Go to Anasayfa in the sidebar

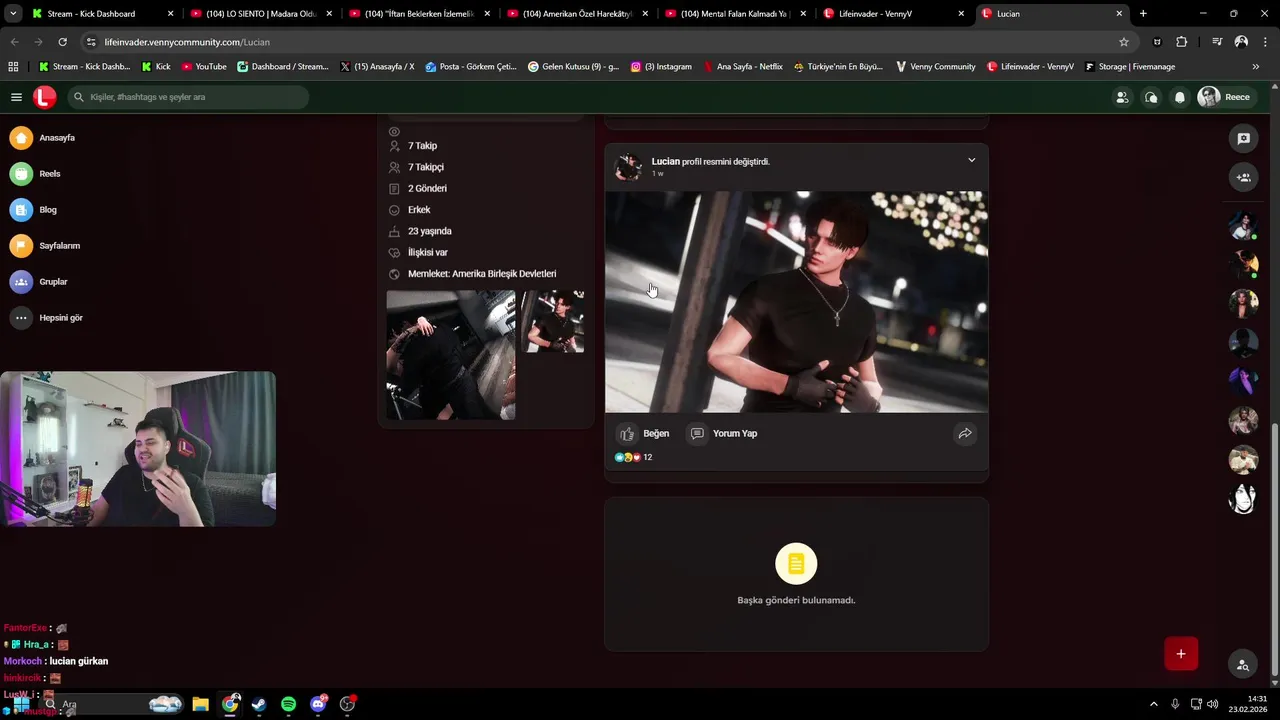pyautogui.click(x=43, y=138)
